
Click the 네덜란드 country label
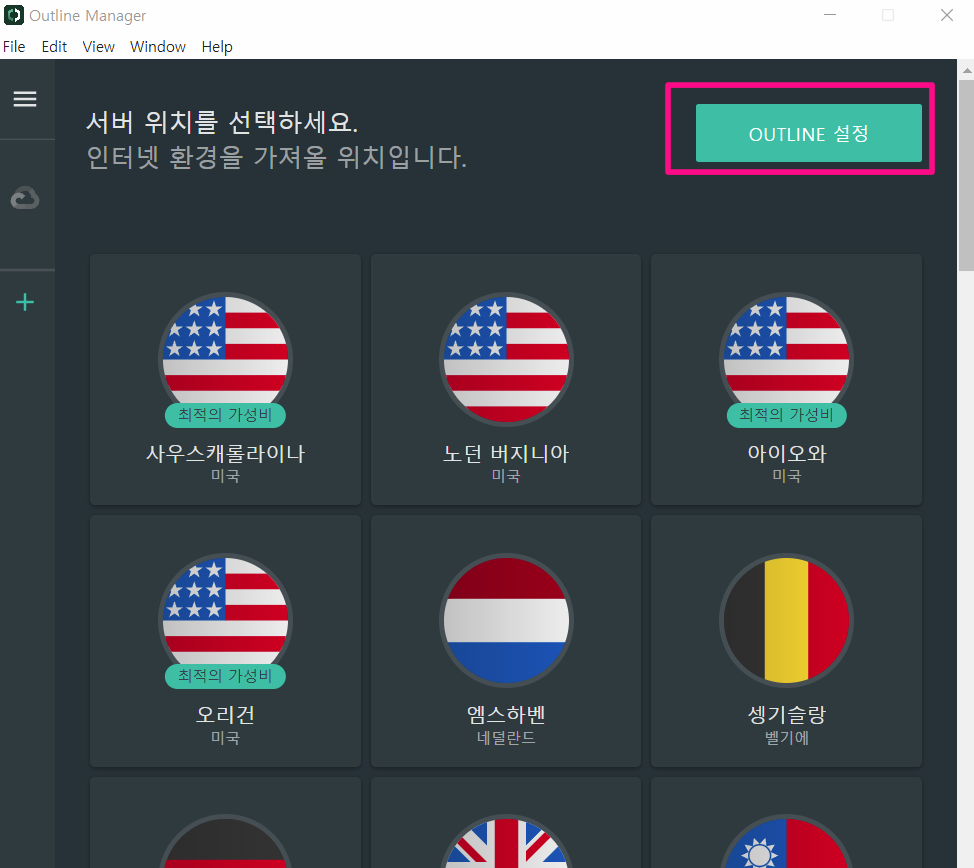[x=506, y=738]
